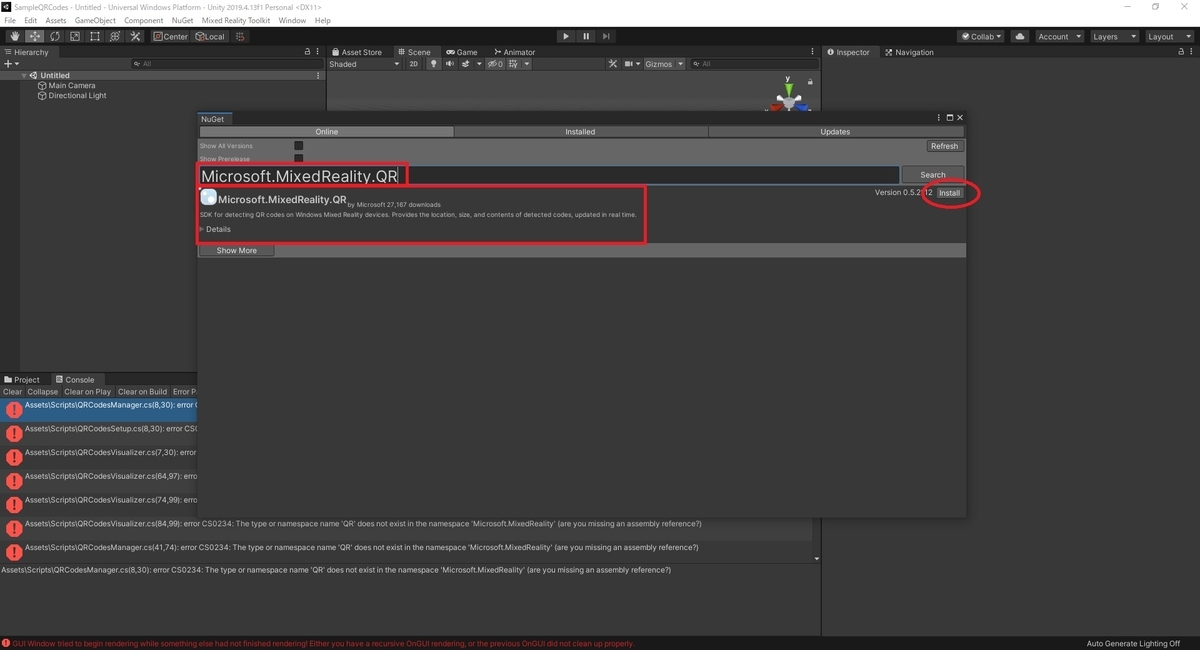Enable Show All Versions checkbox
Image resolution: width=1200 pixels, height=650 pixels.
point(298,146)
